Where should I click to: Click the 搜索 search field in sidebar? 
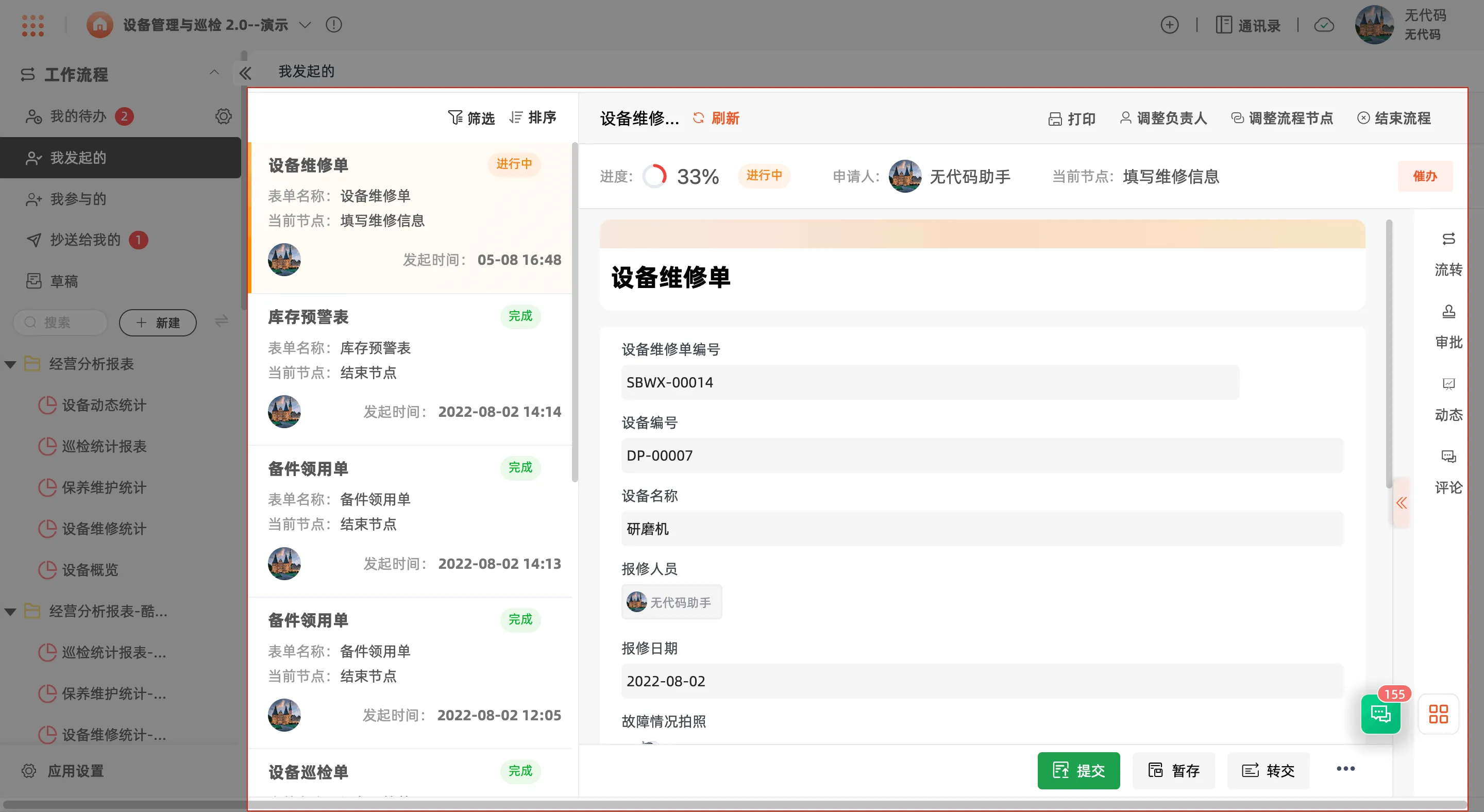(x=60, y=323)
